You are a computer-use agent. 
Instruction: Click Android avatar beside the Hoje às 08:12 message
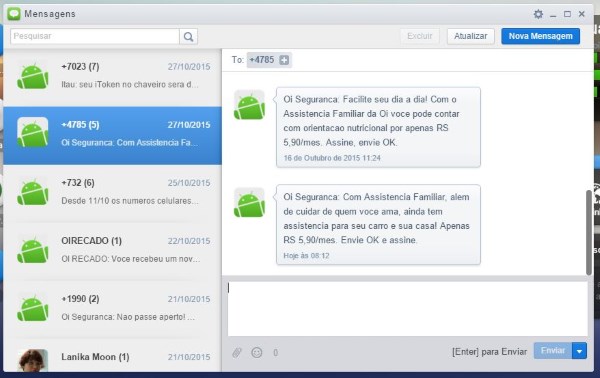pos(249,203)
